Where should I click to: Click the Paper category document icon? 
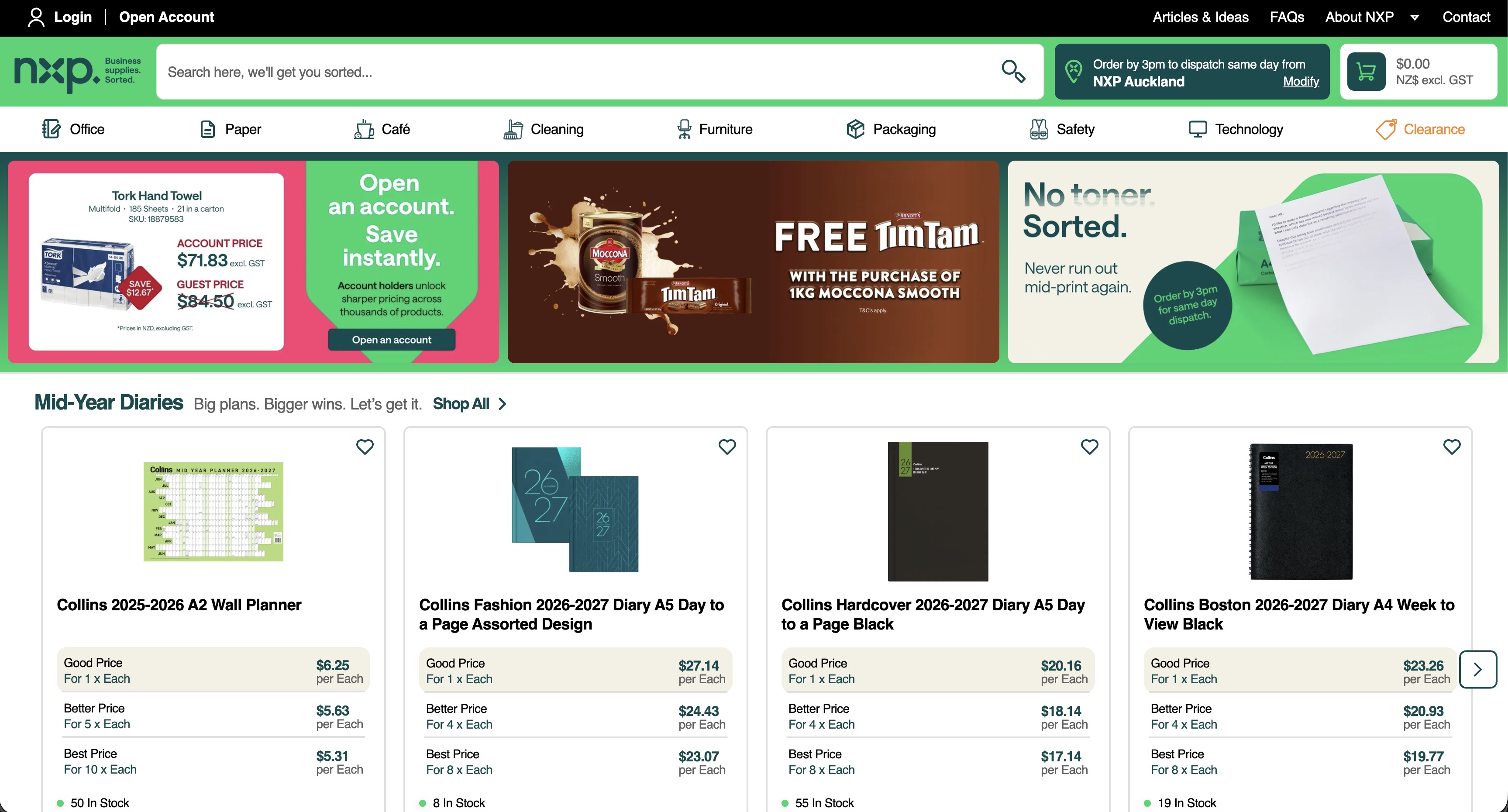(x=207, y=129)
